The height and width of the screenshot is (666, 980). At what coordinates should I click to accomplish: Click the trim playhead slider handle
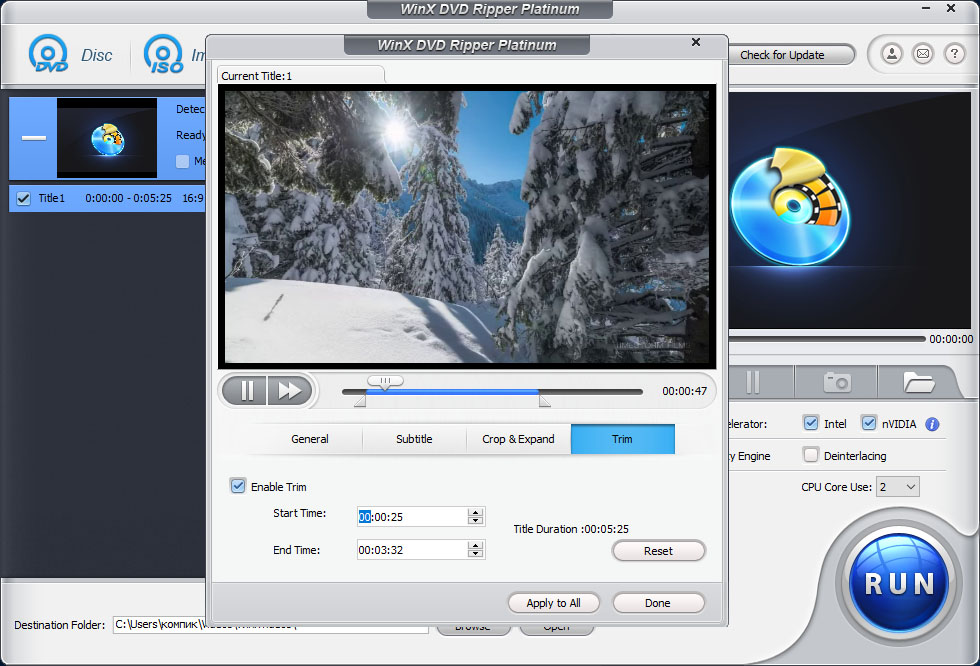click(x=385, y=382)
